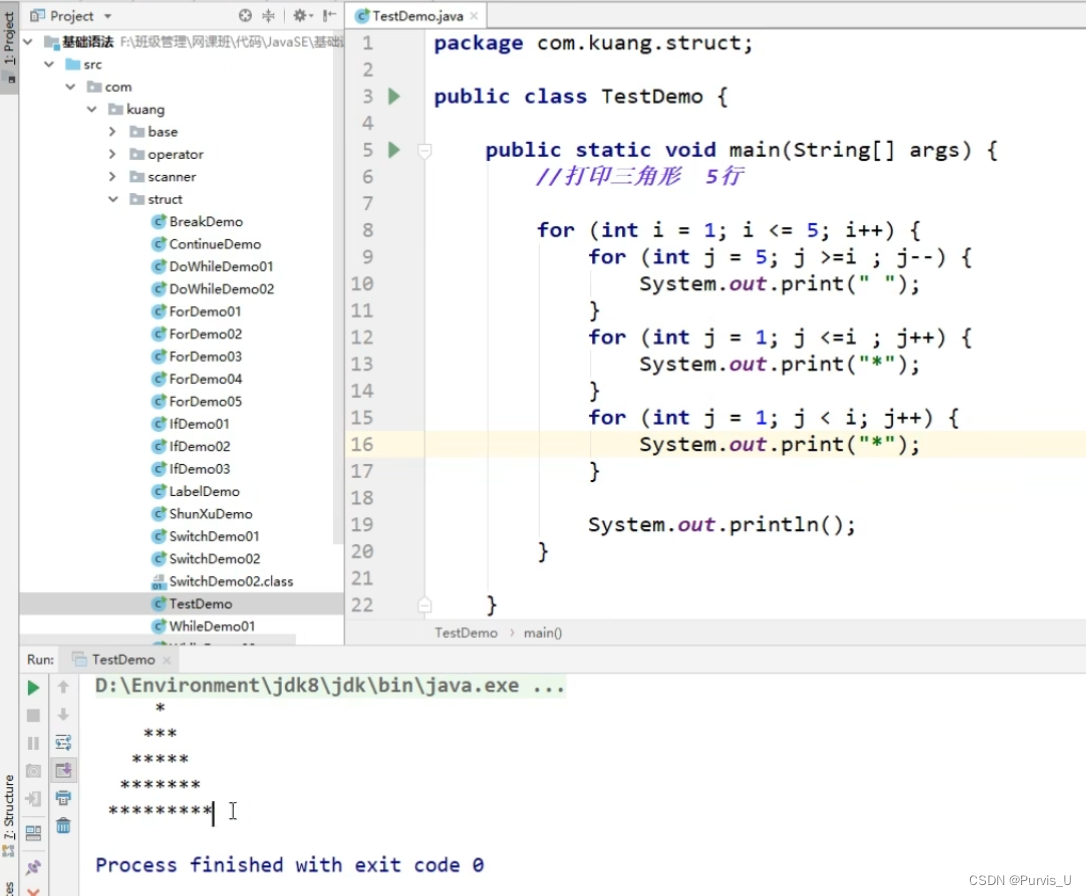Expand the scanner package
Screen dimensions: 1086x896
[x=112, y=177]
